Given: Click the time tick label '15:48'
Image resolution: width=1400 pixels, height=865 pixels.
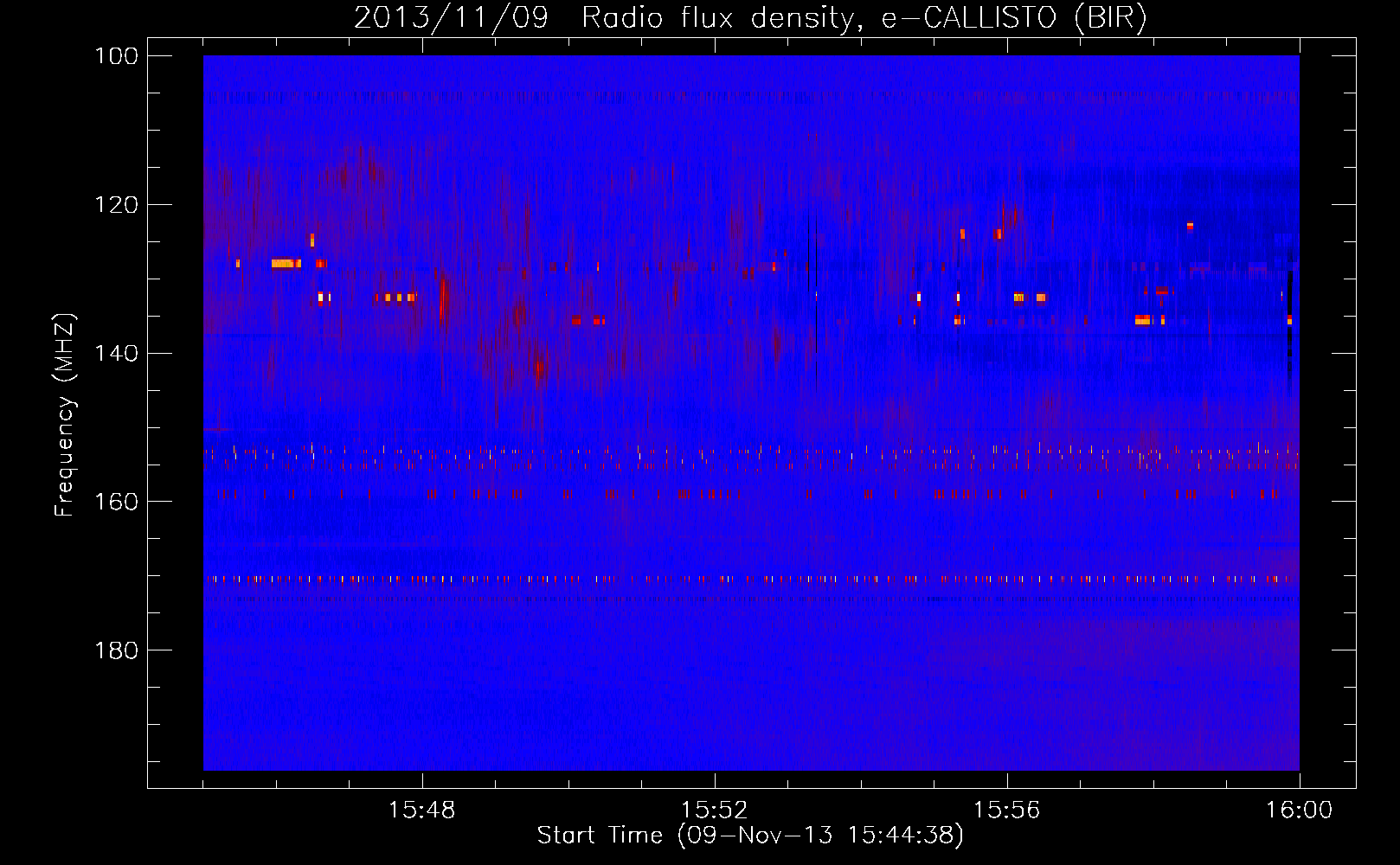Looking at the screenshot, I should (x=421, y=811).
